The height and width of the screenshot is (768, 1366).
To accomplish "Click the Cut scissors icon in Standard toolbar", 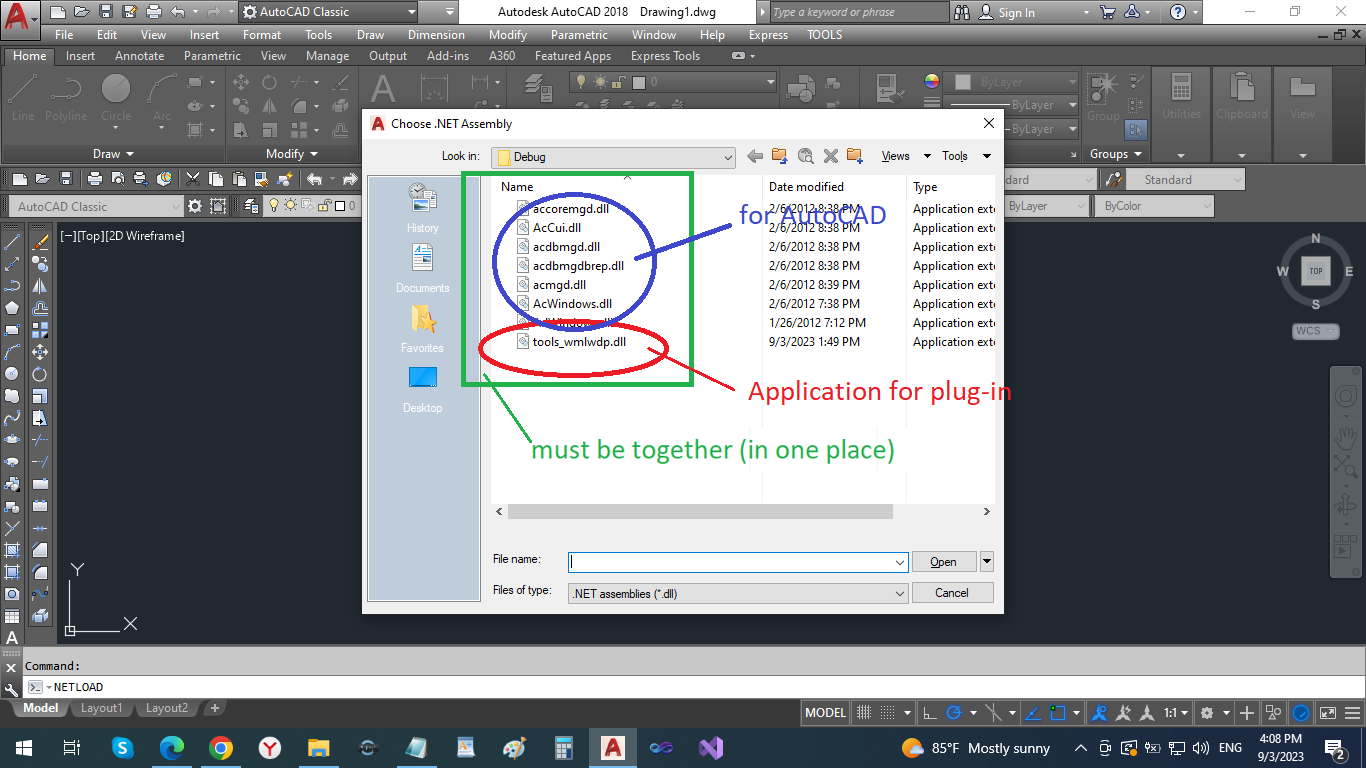I will [193, 179].
